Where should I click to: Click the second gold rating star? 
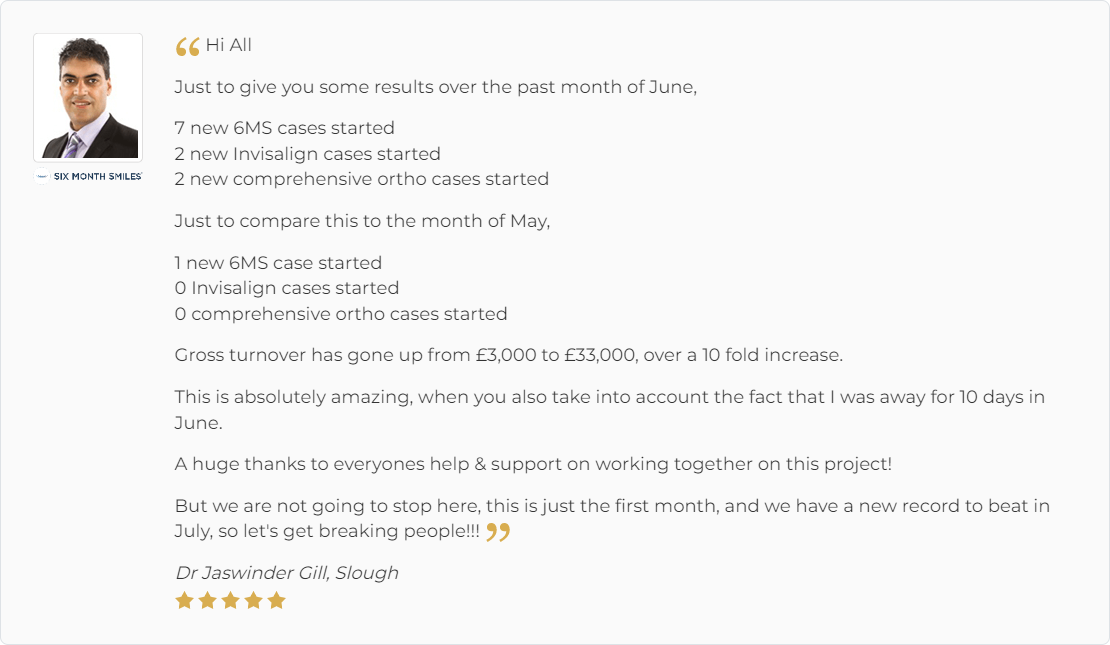(x=207, y=600)
